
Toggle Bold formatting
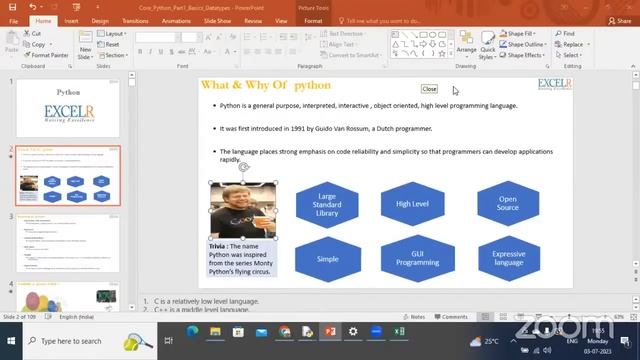pyautogui.click(x=140, y=52)
